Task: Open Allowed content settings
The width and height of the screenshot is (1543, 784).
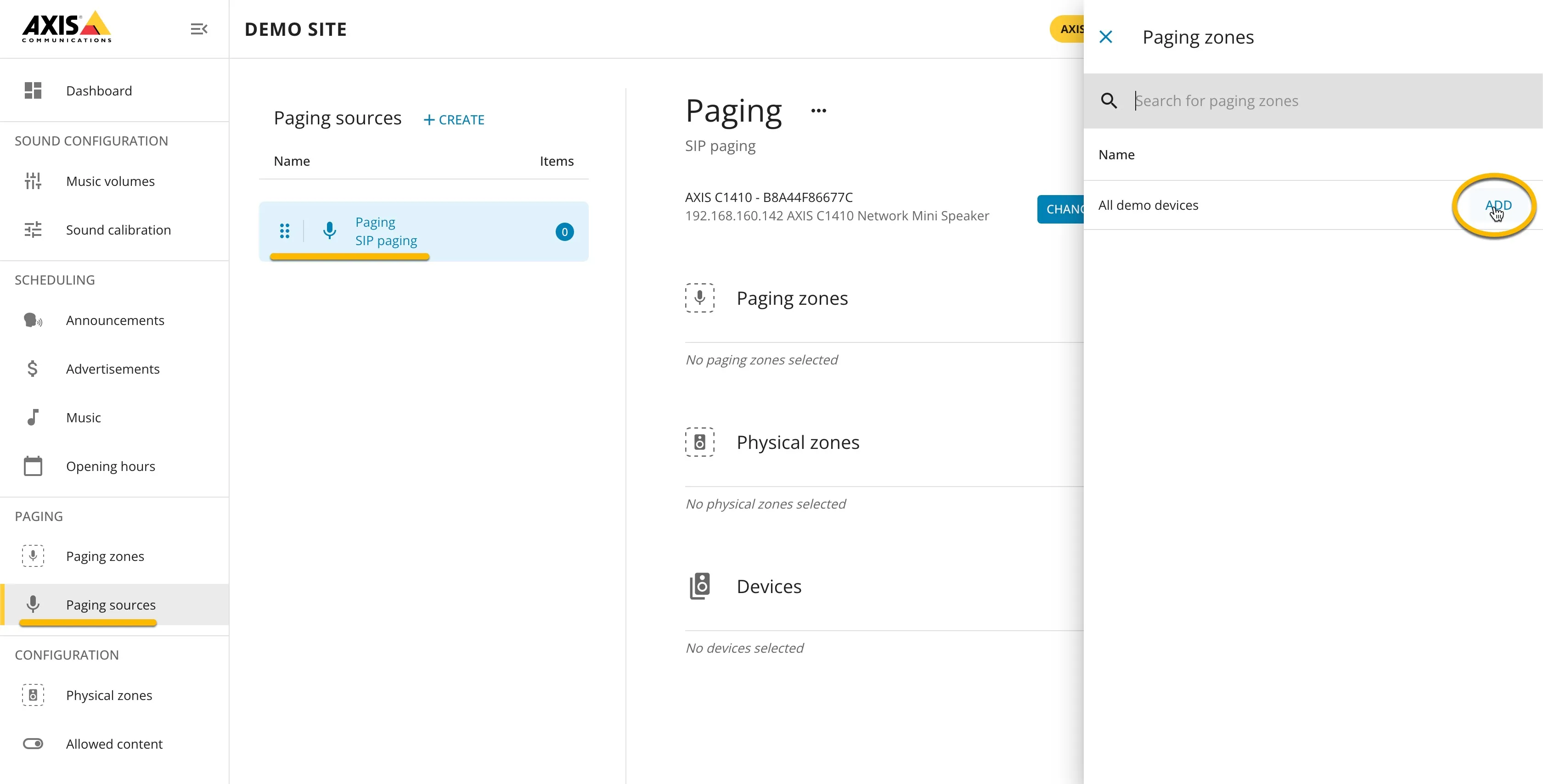Action: coord(114,743)
